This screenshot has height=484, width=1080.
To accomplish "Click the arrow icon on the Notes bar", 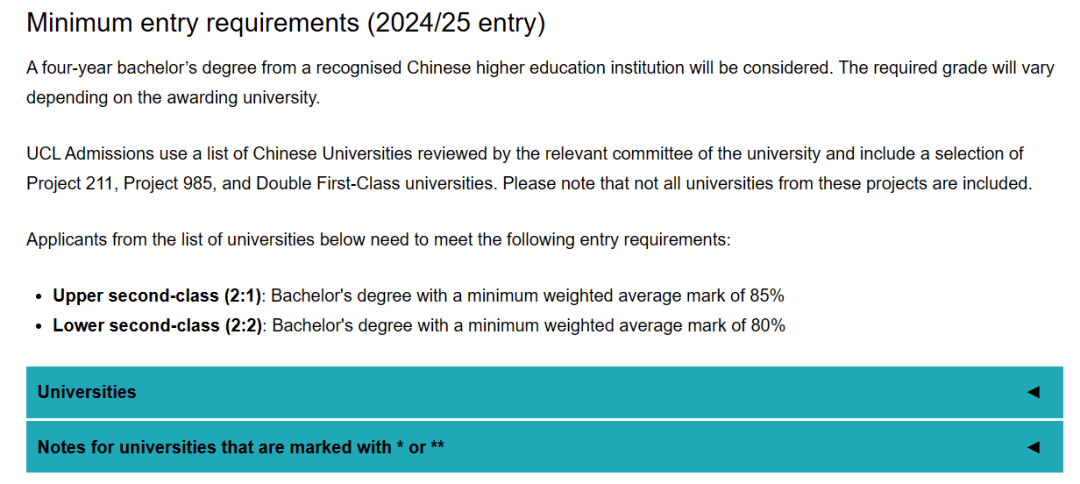I will pos(1033,447).
